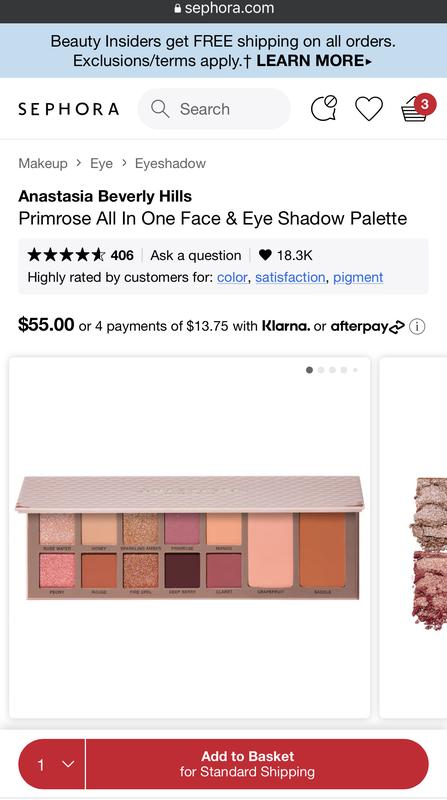
Task: Click the satisfaction rating link
Action: tap(290, 277)
